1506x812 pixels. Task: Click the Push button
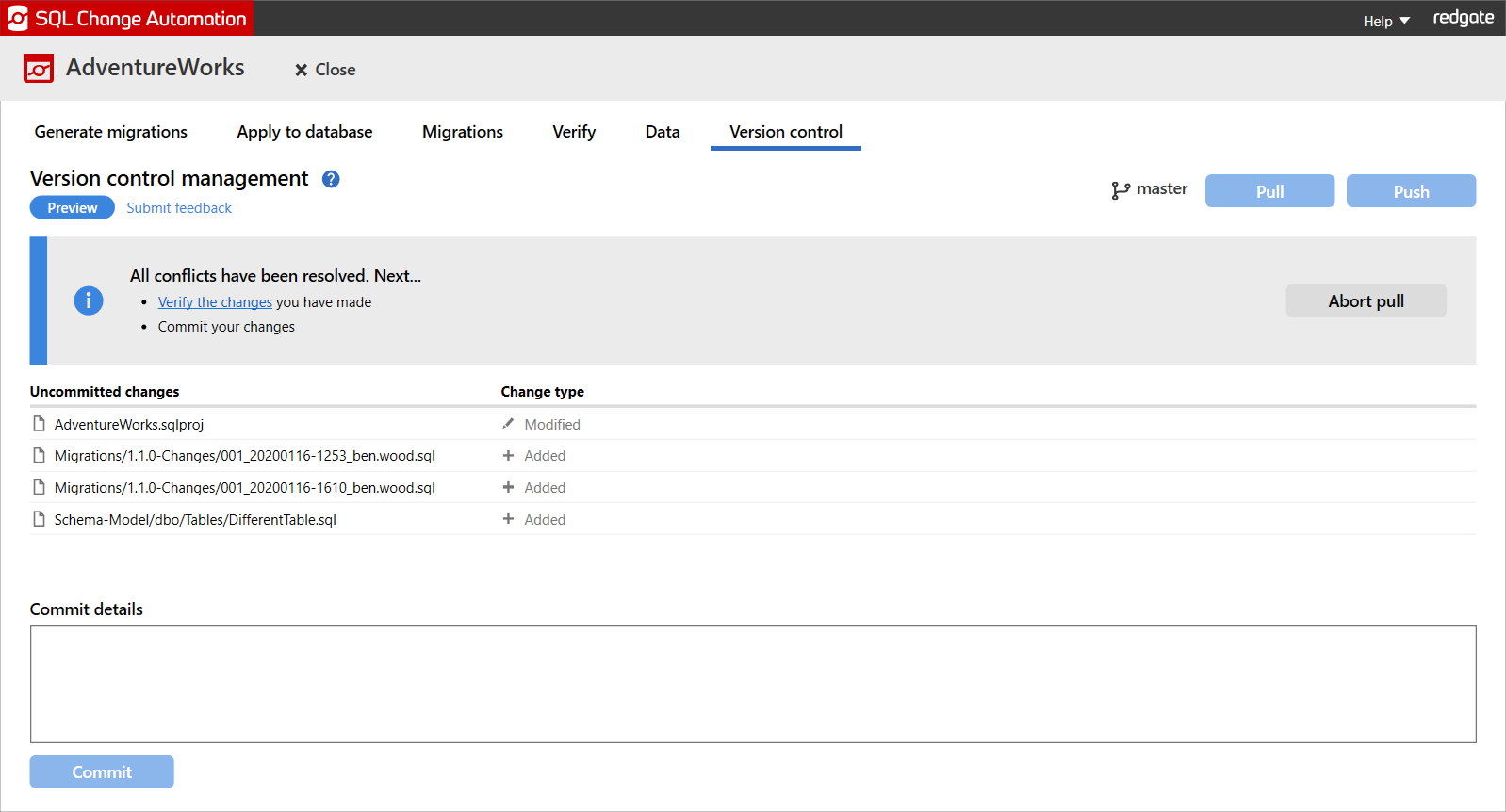[1411, 191]
